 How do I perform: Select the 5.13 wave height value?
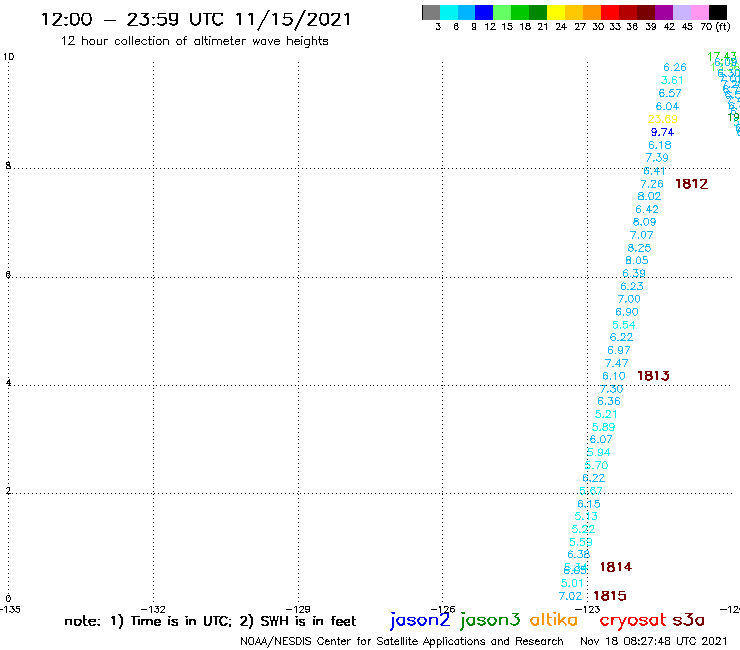586,516
